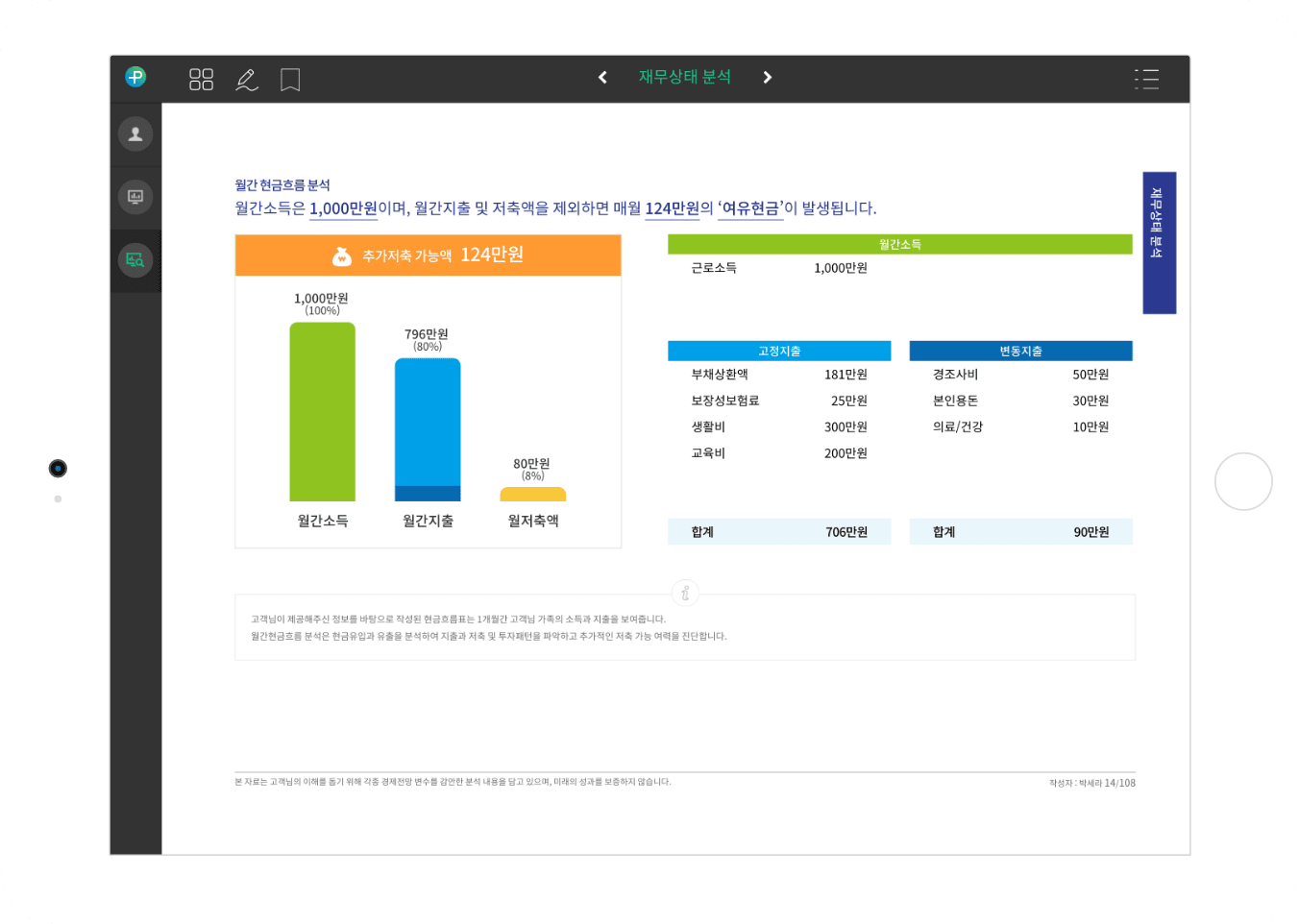Click the 변동지출 table header
Viewport: 1299px width, 924px height.
point(1020,352)
